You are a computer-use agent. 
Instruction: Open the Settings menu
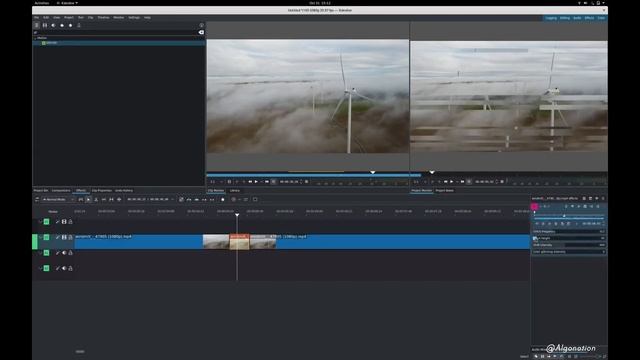coord(134,18)
